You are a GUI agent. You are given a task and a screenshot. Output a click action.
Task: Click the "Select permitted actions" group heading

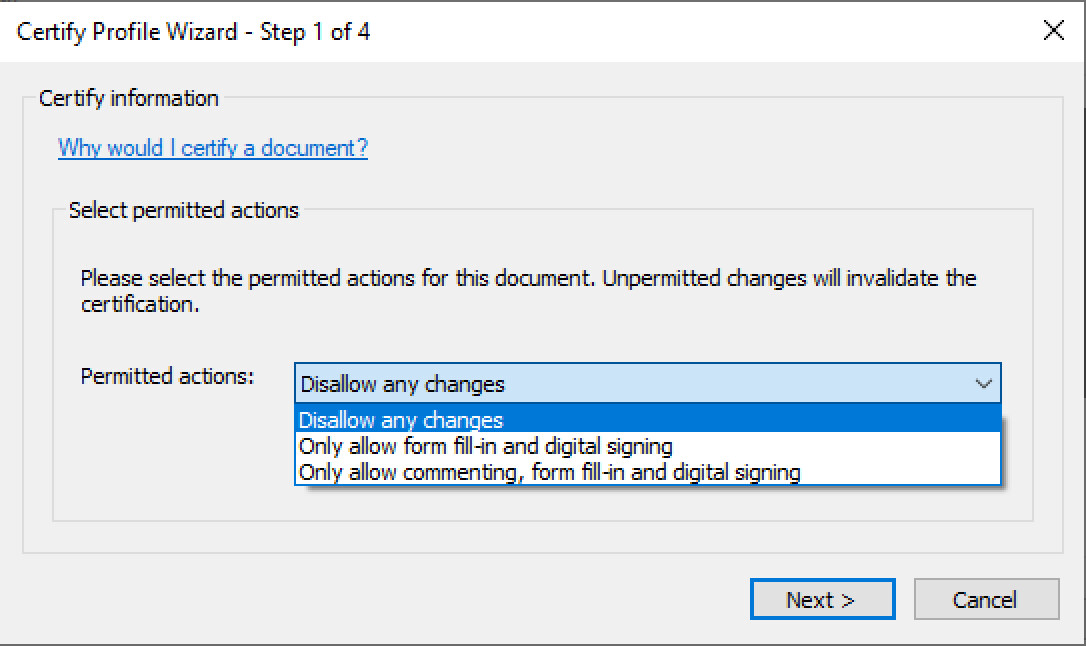tap(181, 210)
